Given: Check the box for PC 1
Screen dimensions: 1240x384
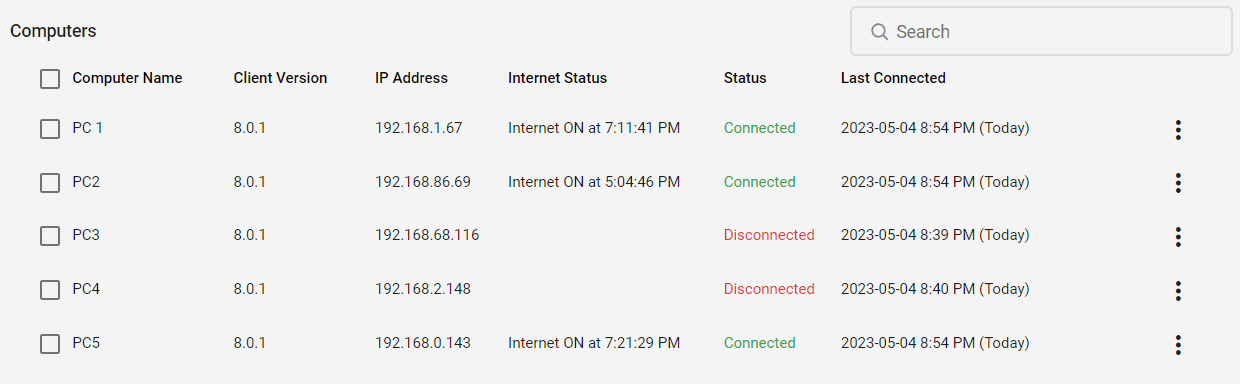Looking at the screenshot, I should pos(50,129).
